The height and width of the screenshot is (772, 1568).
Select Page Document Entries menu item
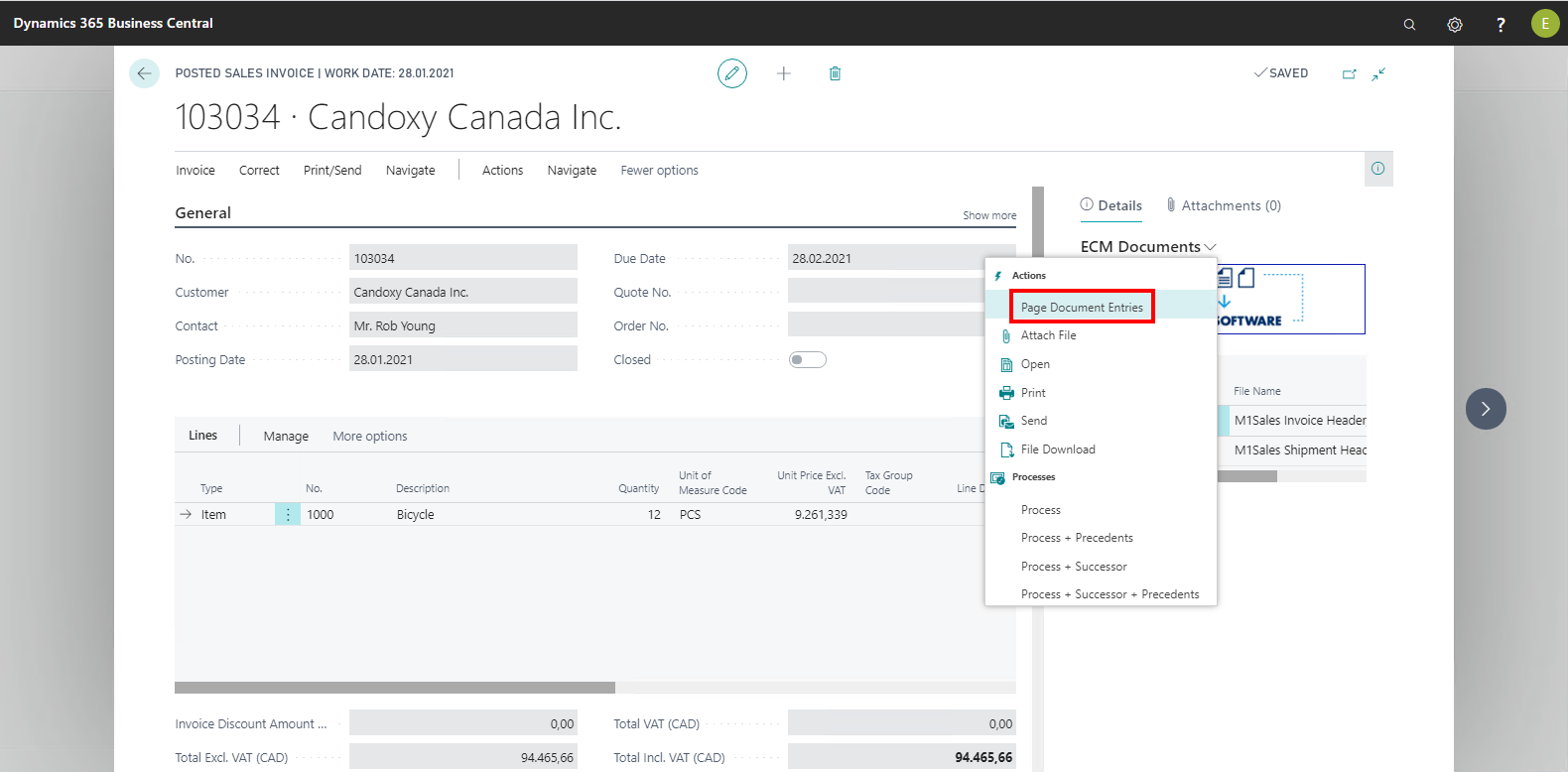pyautogui.click(x=1082, y=308)
